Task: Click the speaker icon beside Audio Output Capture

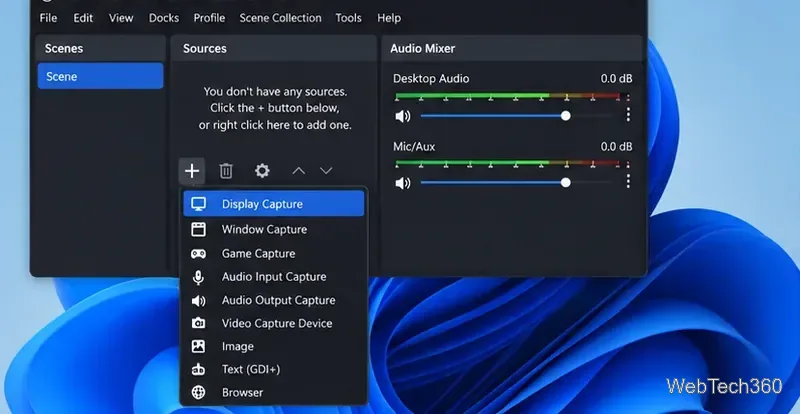Action: 198,301
